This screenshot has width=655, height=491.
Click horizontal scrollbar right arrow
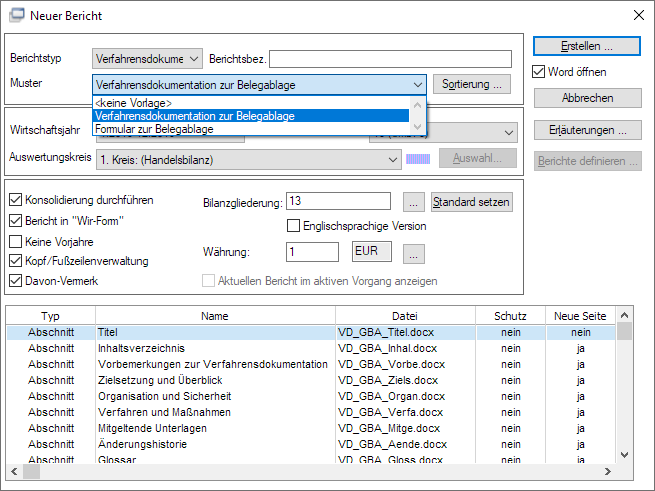[x=608, y=471]
